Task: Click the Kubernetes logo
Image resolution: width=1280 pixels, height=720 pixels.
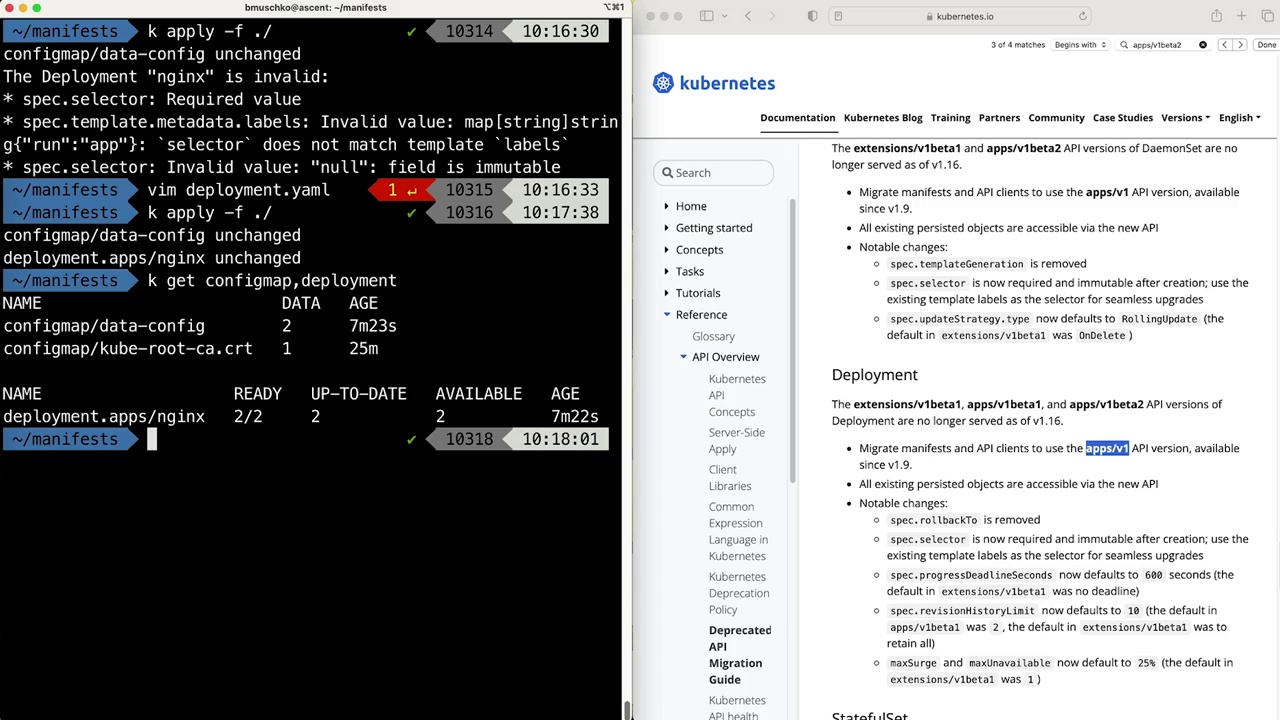Action: pos(714,83)
